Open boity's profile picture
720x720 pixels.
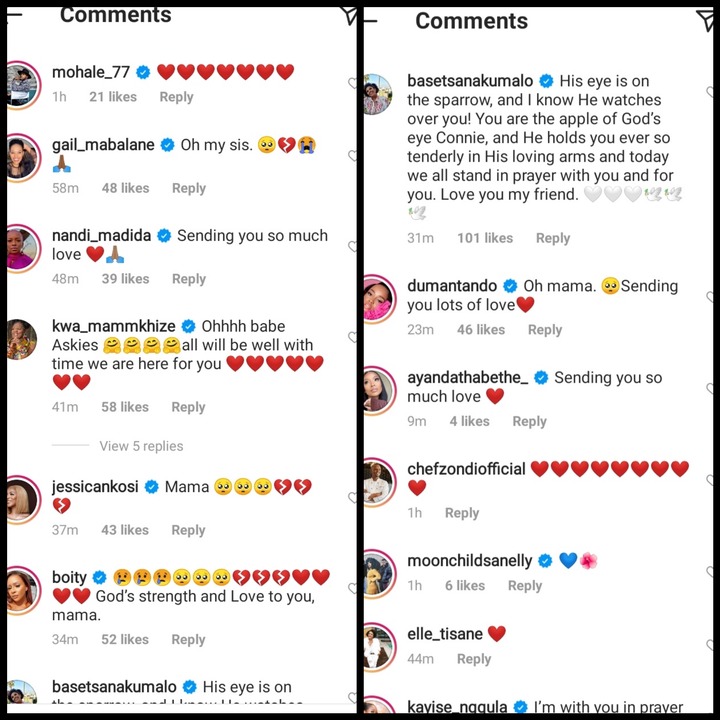pyautogui.click(x=22, y=591)
